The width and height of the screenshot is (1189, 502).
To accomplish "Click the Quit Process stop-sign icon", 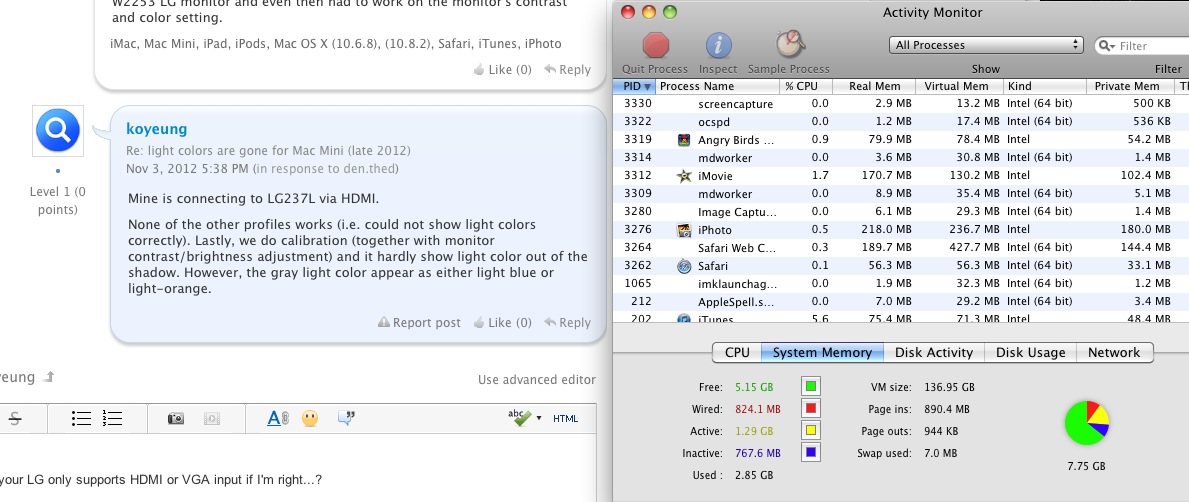I will (x=655, y=45).
